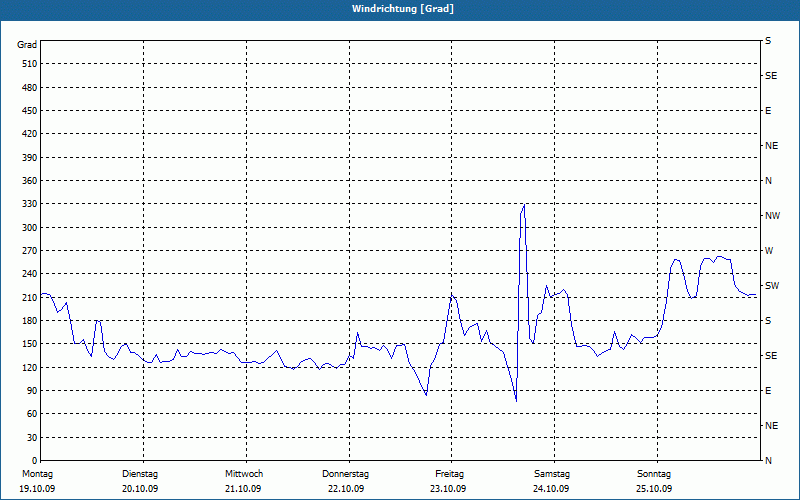Viewport: 800px width, 500px height.
Task: Select the date 23.10.09
Action: [448, 489]
